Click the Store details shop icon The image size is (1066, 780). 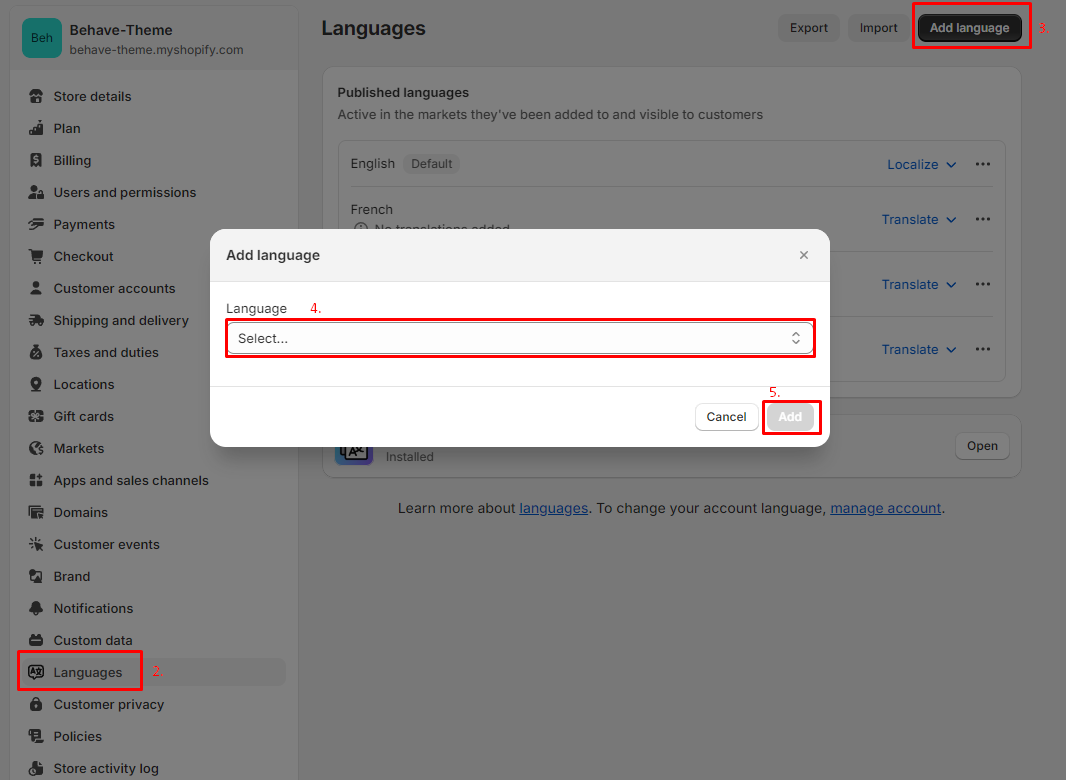[x=36, y=97]
